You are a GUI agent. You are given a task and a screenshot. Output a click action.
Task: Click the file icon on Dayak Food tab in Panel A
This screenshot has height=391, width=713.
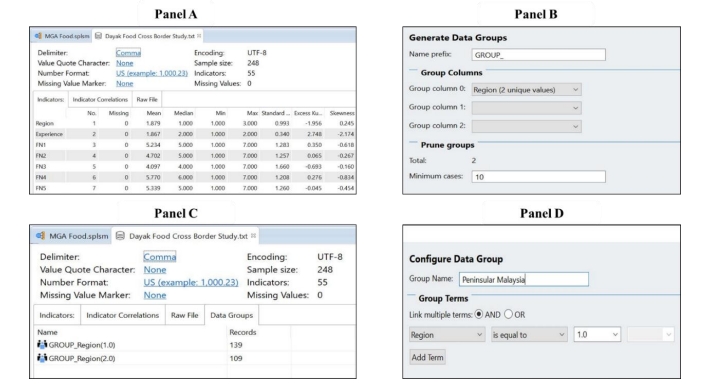pos(98,36)
